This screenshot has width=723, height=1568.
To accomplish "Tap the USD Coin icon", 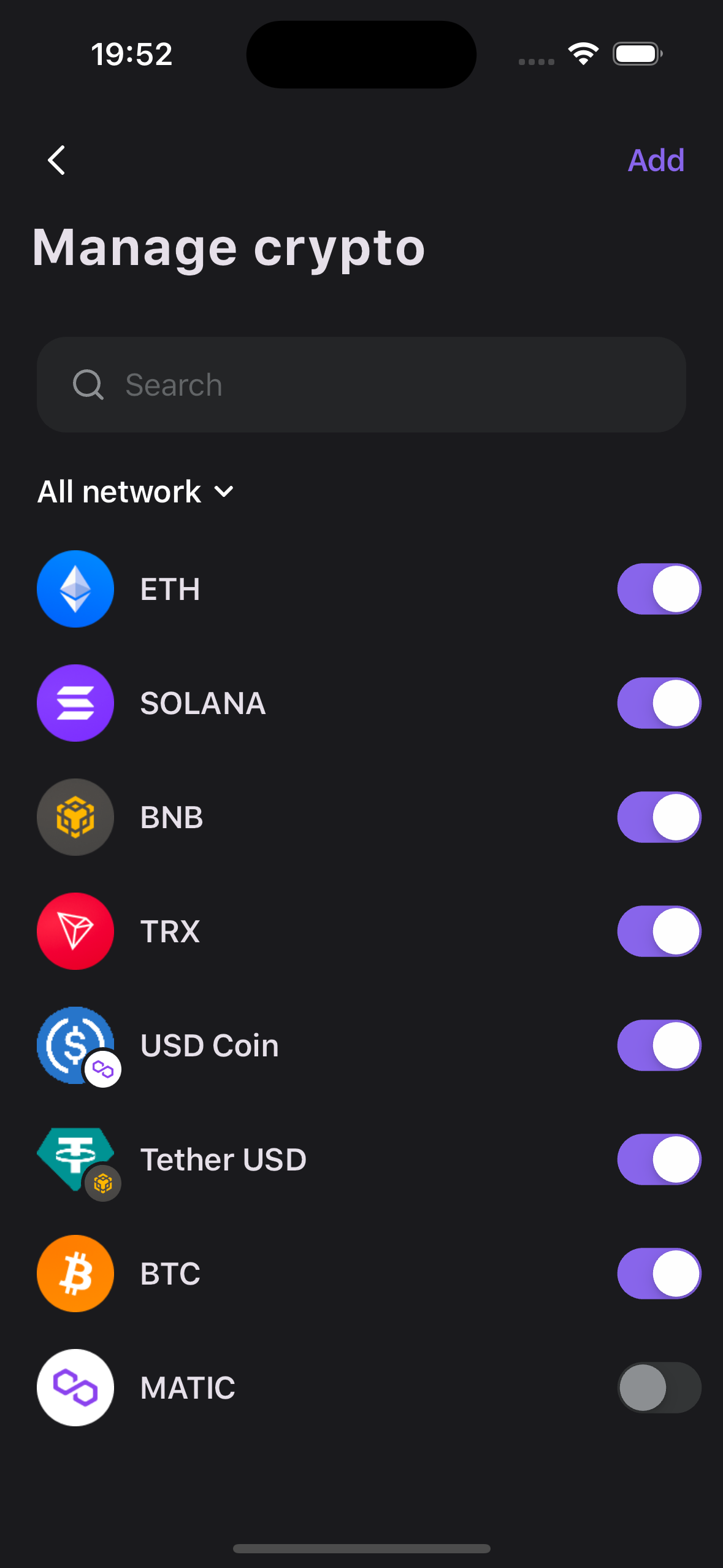I will (75, 1045).
